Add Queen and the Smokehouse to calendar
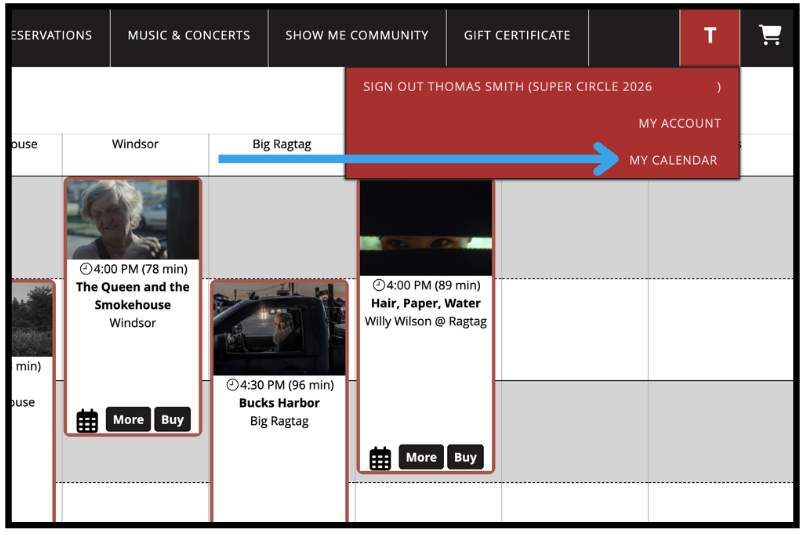 (x=87, y=420)
